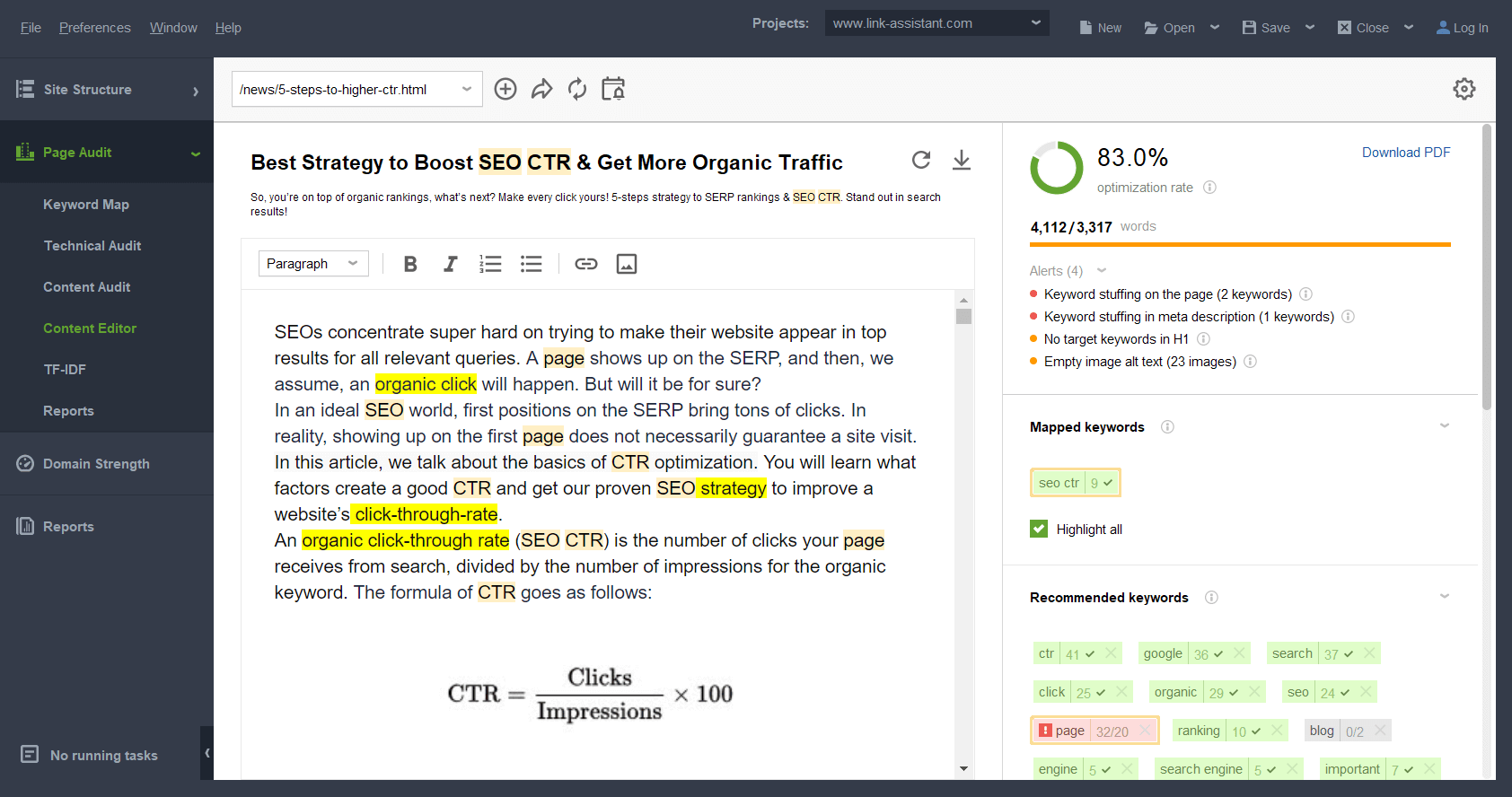Open settings gear icon

pos(1464,89)
